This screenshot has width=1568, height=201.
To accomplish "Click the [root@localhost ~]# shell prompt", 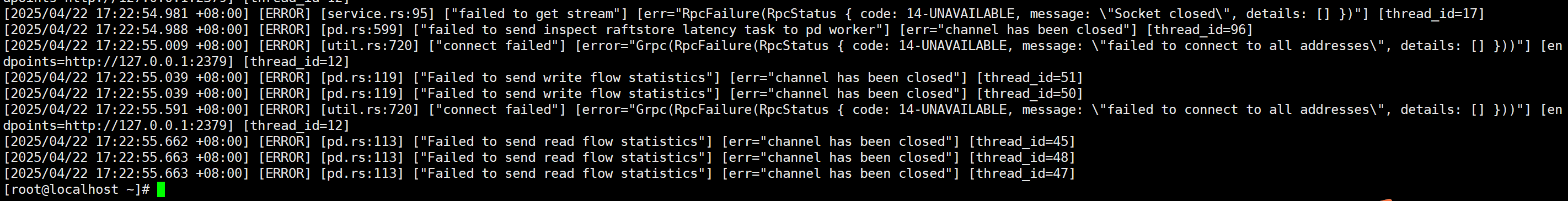I will pos(77,189).
